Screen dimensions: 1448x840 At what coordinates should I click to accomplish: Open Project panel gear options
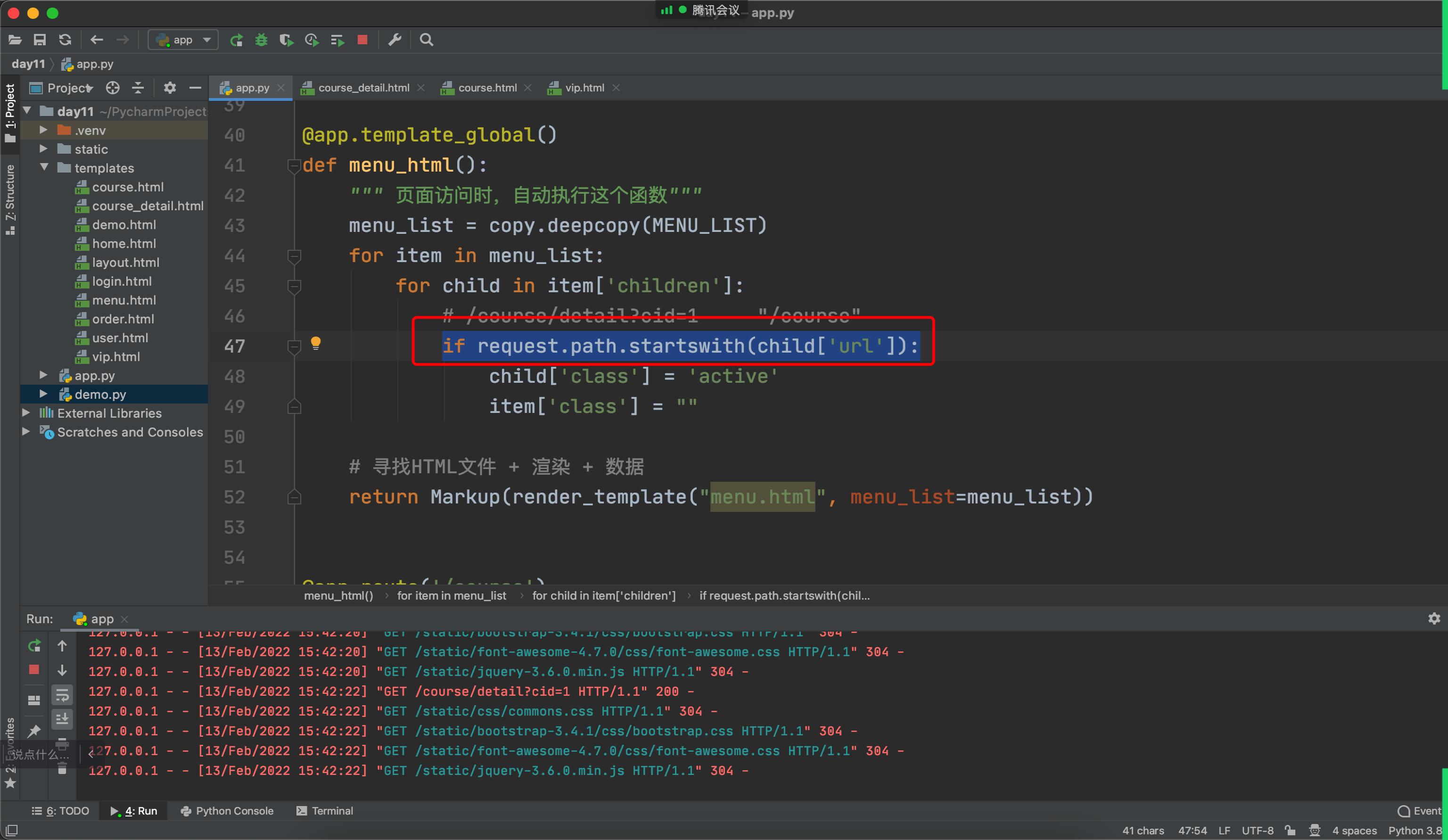(x=170, y=87)
